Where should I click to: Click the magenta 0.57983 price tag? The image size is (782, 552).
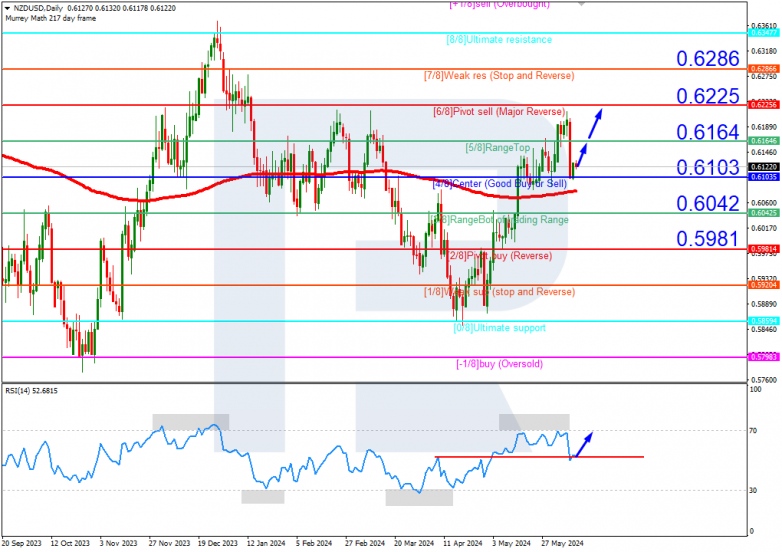[763, 357]
